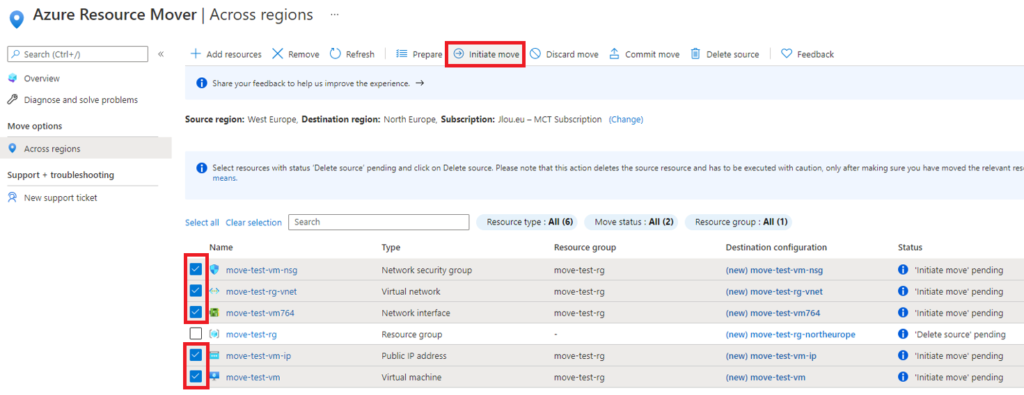Image resolution: width=1024 pixels, height=395 pixels.
Task: Click the Add resources plus icon
Action: [x=195, y=54]
